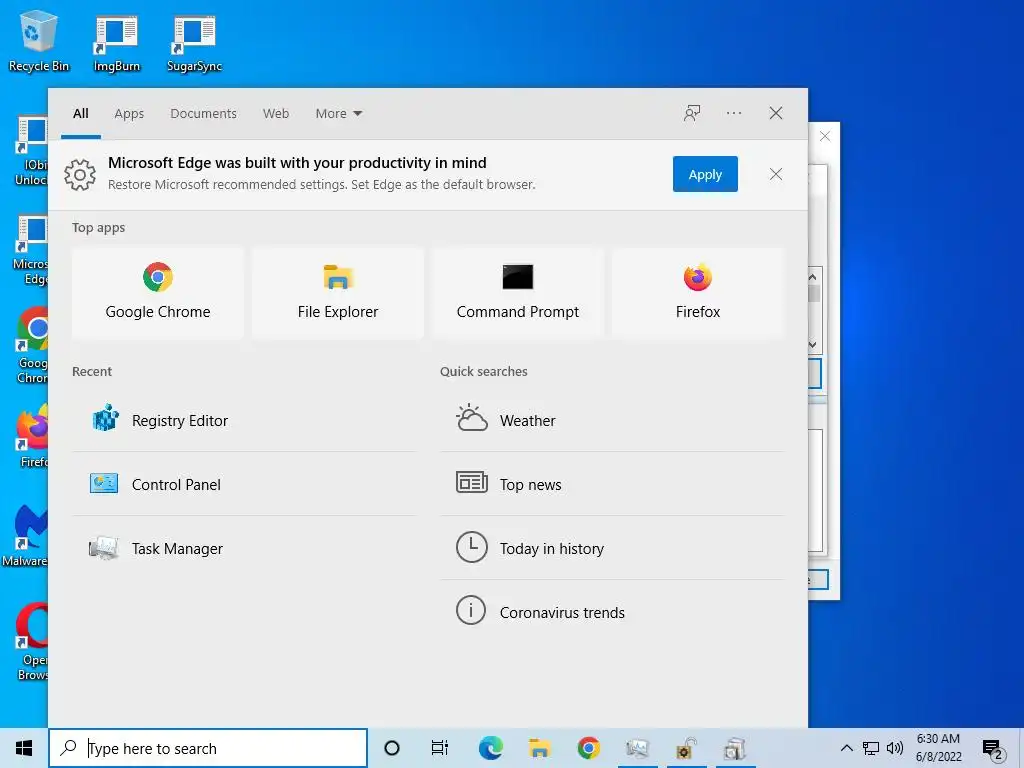Select the Malwarebytes desktop shortcut
Viewport: 1024px width, 768px height.
pyautogui.click(x=25, y=536)
